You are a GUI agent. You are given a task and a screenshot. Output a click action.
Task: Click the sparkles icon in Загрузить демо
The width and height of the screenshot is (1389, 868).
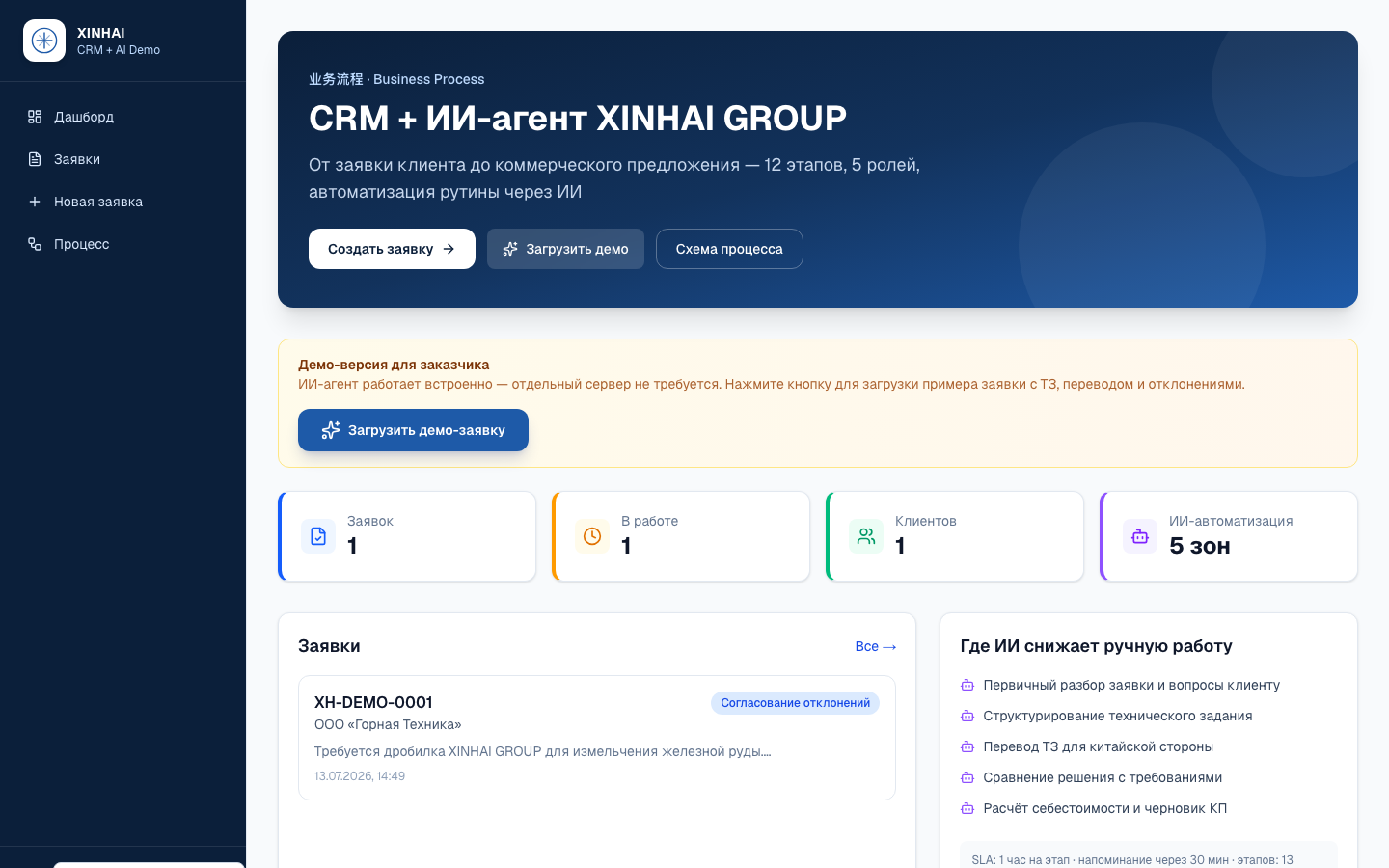[510, 249]
